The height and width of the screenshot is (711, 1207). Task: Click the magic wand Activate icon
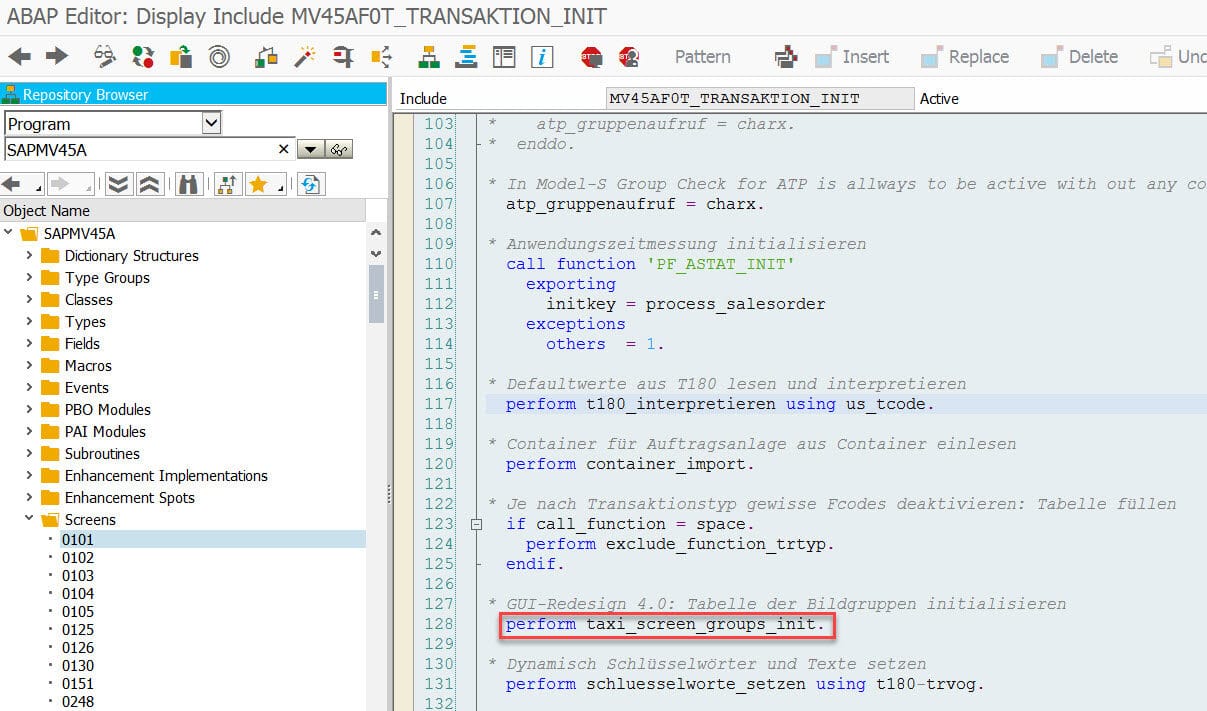304,57
